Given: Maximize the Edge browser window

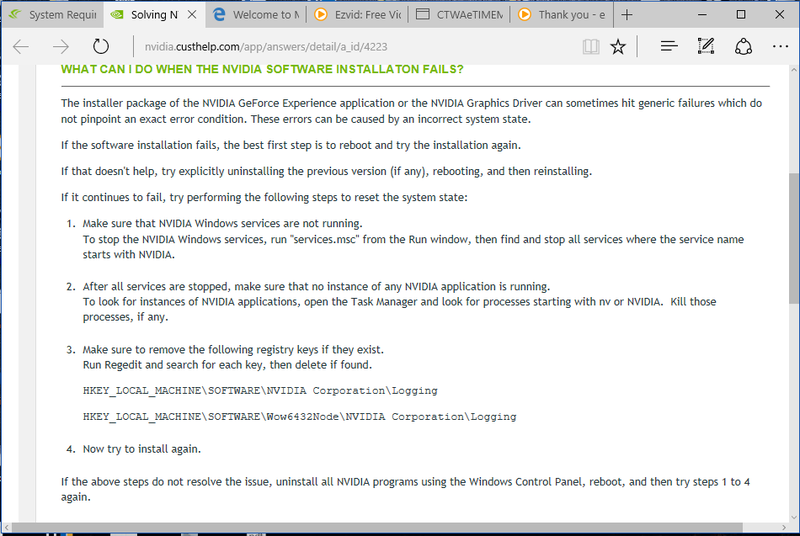Looking at the screenshot, I should 741,15.
